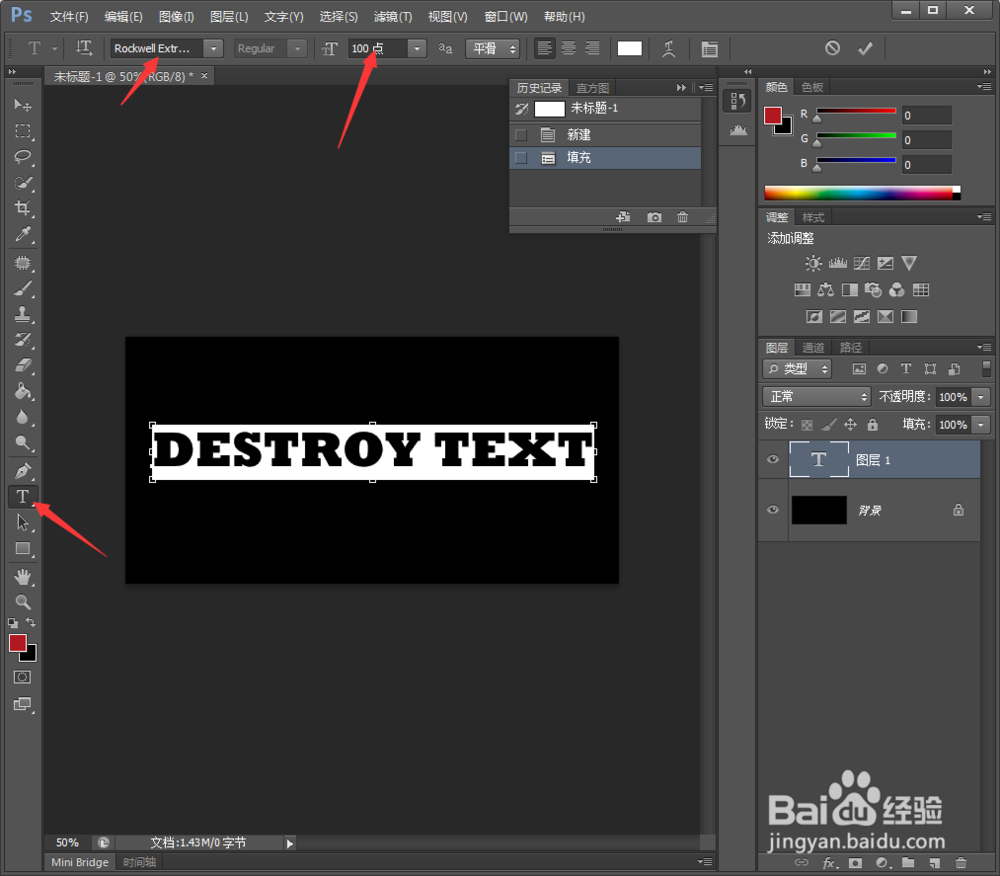
Task: Select the 图层 1 layer thumbnail
Action: 819,459
